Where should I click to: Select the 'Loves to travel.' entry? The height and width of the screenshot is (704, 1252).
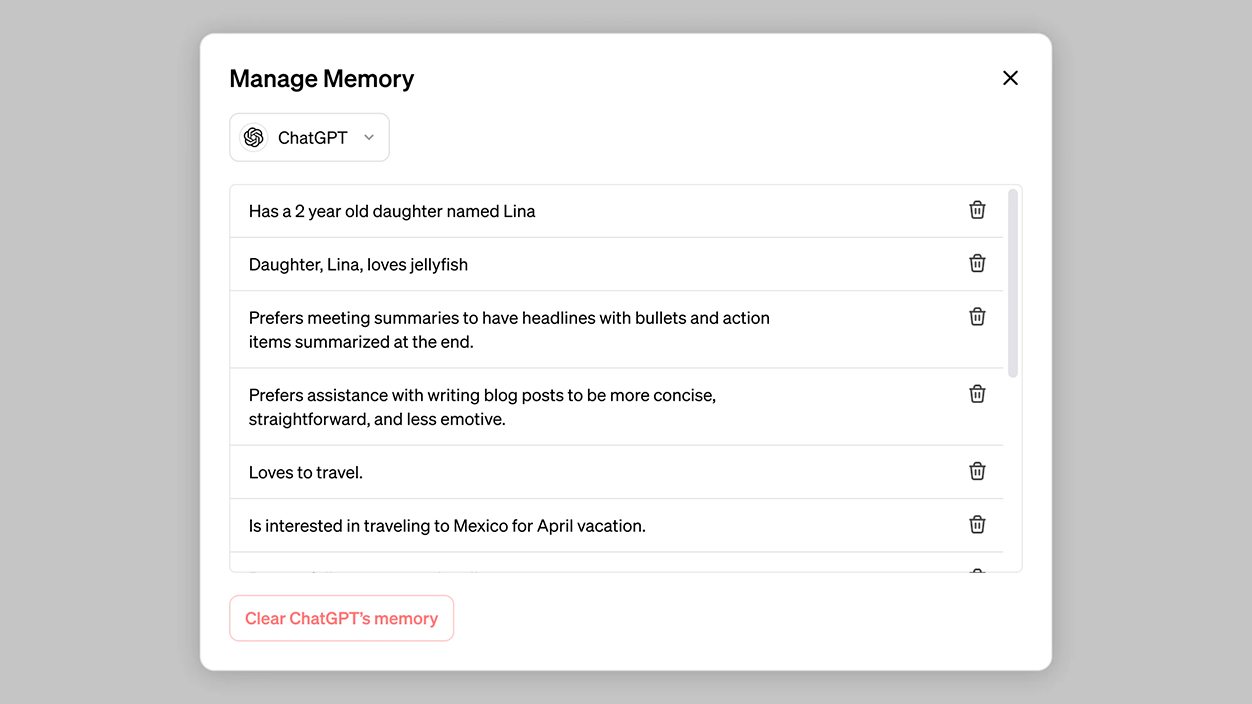click(306, 472)
